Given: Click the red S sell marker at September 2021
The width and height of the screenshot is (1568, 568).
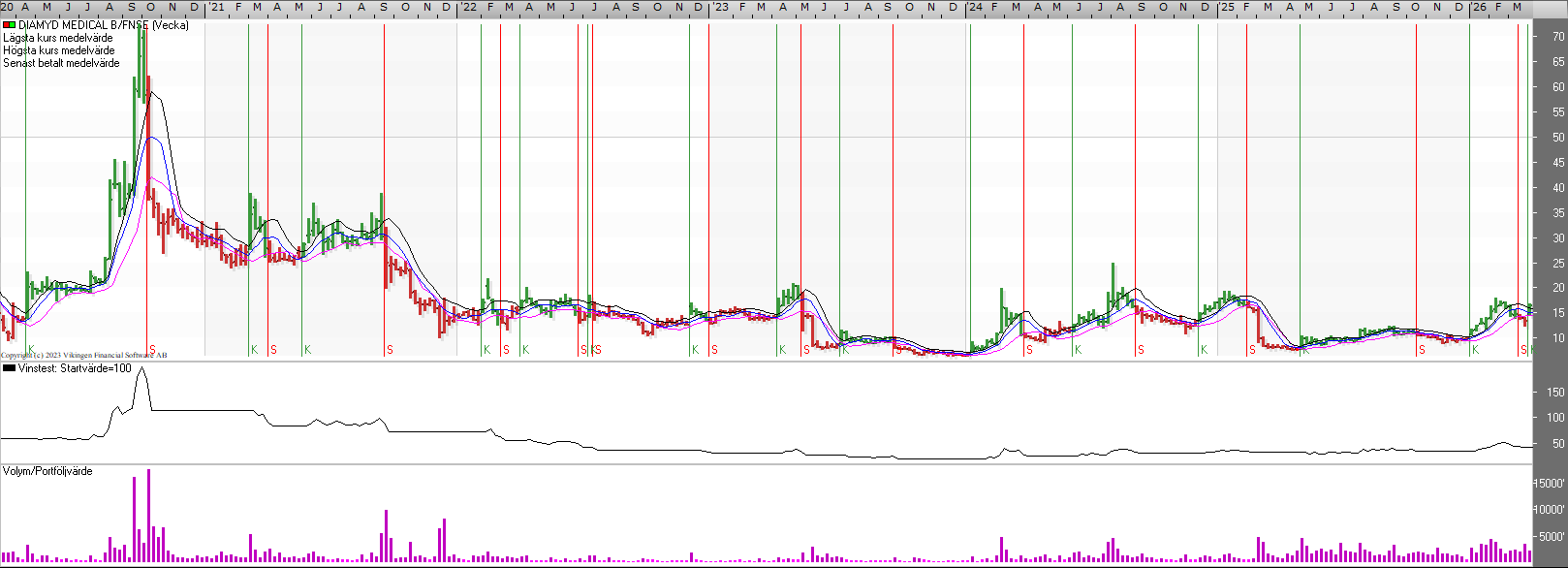Looking at the screenshot, I should 390,350.
